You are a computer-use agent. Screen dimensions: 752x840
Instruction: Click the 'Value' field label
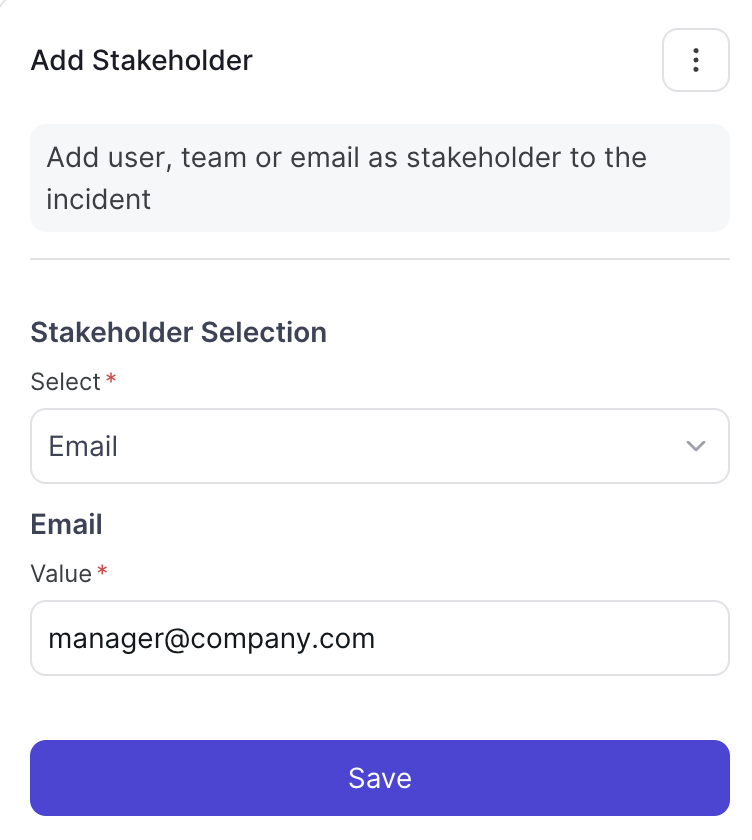pyautogui.click(x=61, y=574)
